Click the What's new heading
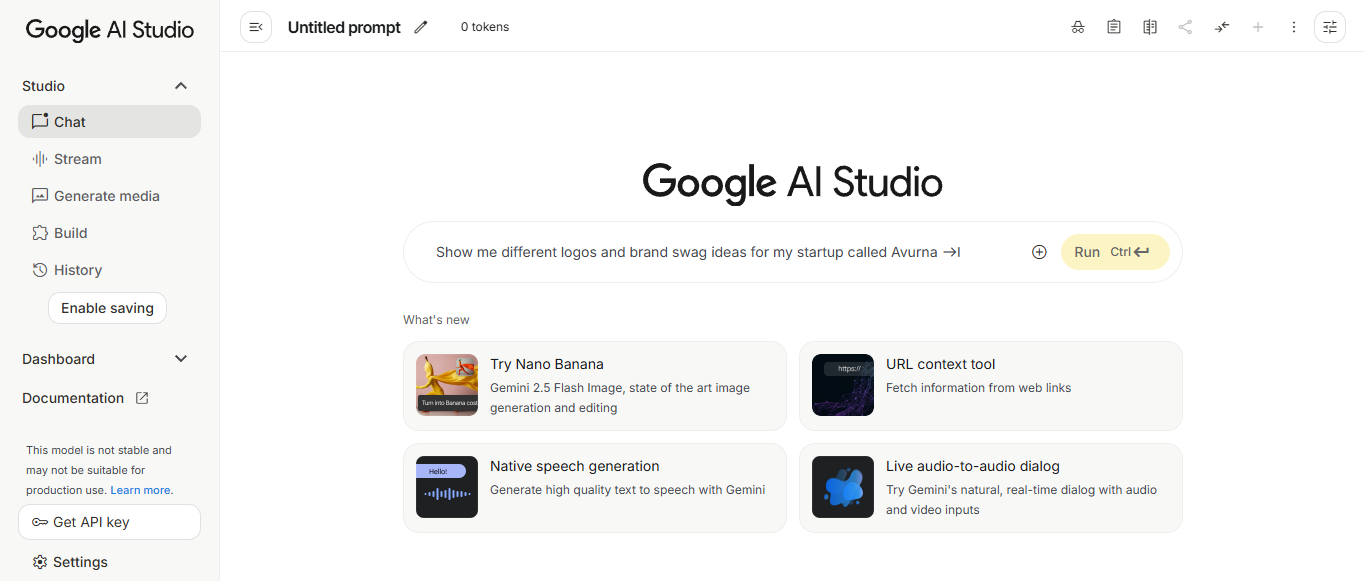This screenshot has width=1365, height=581. tap(436, 320)
